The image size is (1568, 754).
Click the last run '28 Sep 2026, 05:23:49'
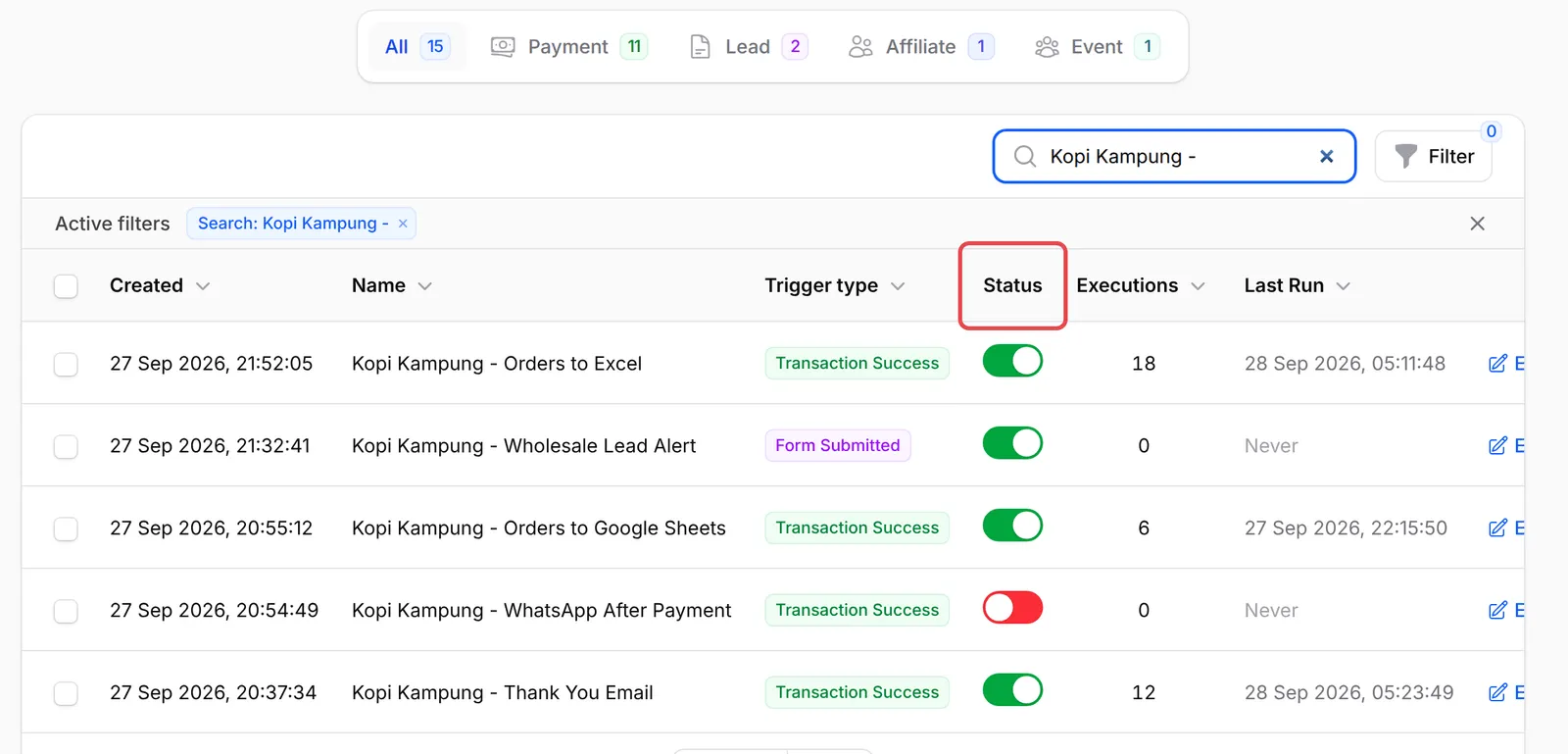tap(1348, 693)
